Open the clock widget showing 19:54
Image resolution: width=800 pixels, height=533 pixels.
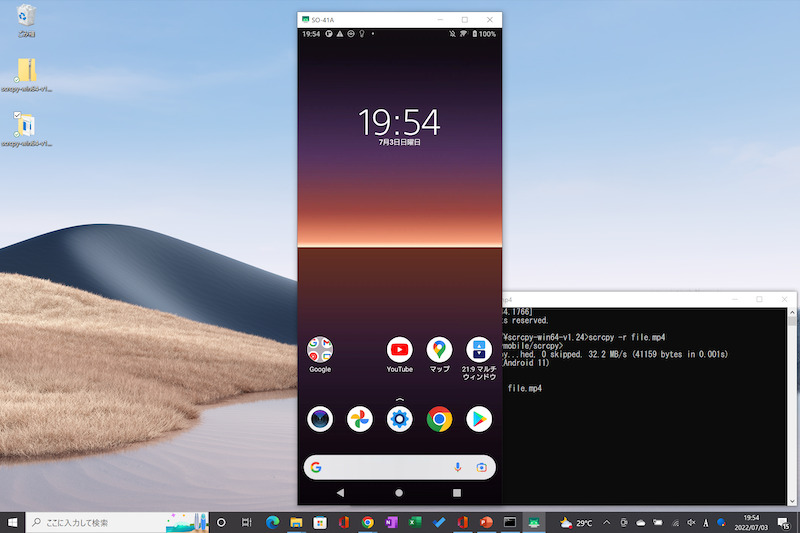click(399, 124)
